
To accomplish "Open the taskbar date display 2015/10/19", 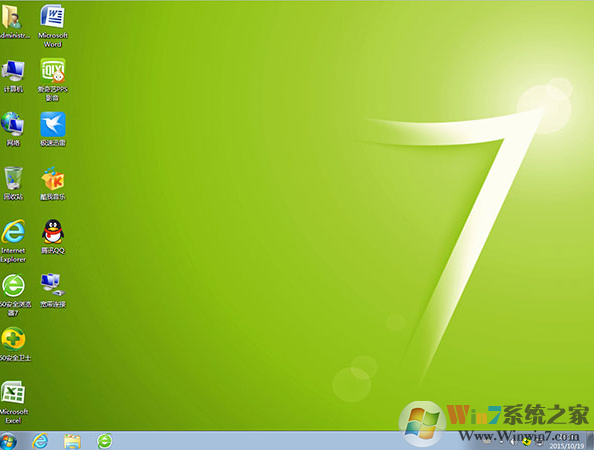I will coord(566,445).
